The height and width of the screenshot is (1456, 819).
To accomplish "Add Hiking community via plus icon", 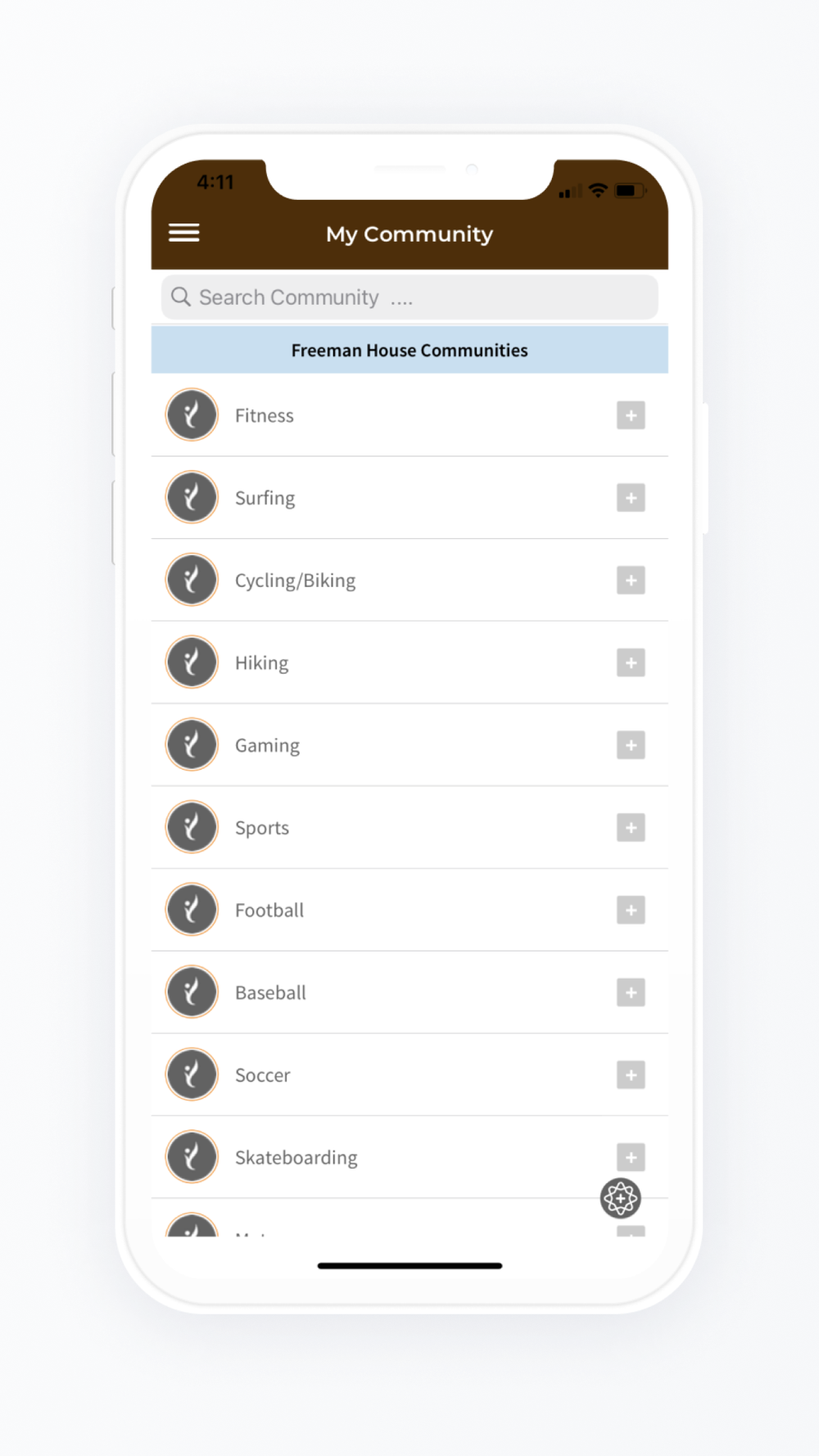I will point(631,662).
